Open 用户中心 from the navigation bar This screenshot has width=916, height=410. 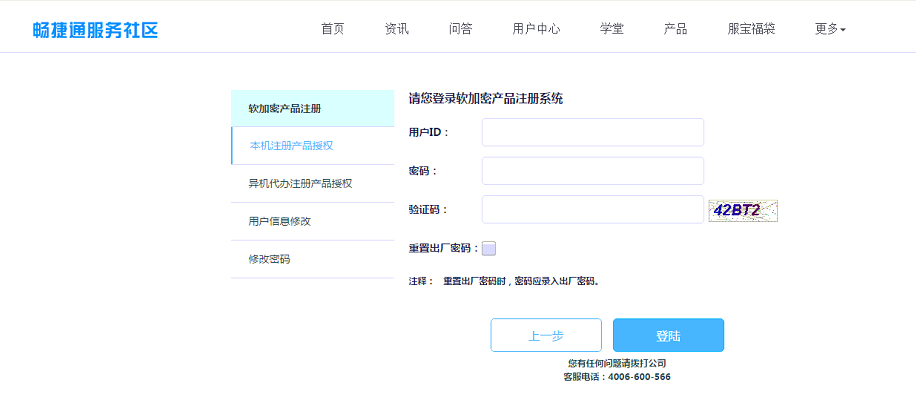tap(536, 29)
